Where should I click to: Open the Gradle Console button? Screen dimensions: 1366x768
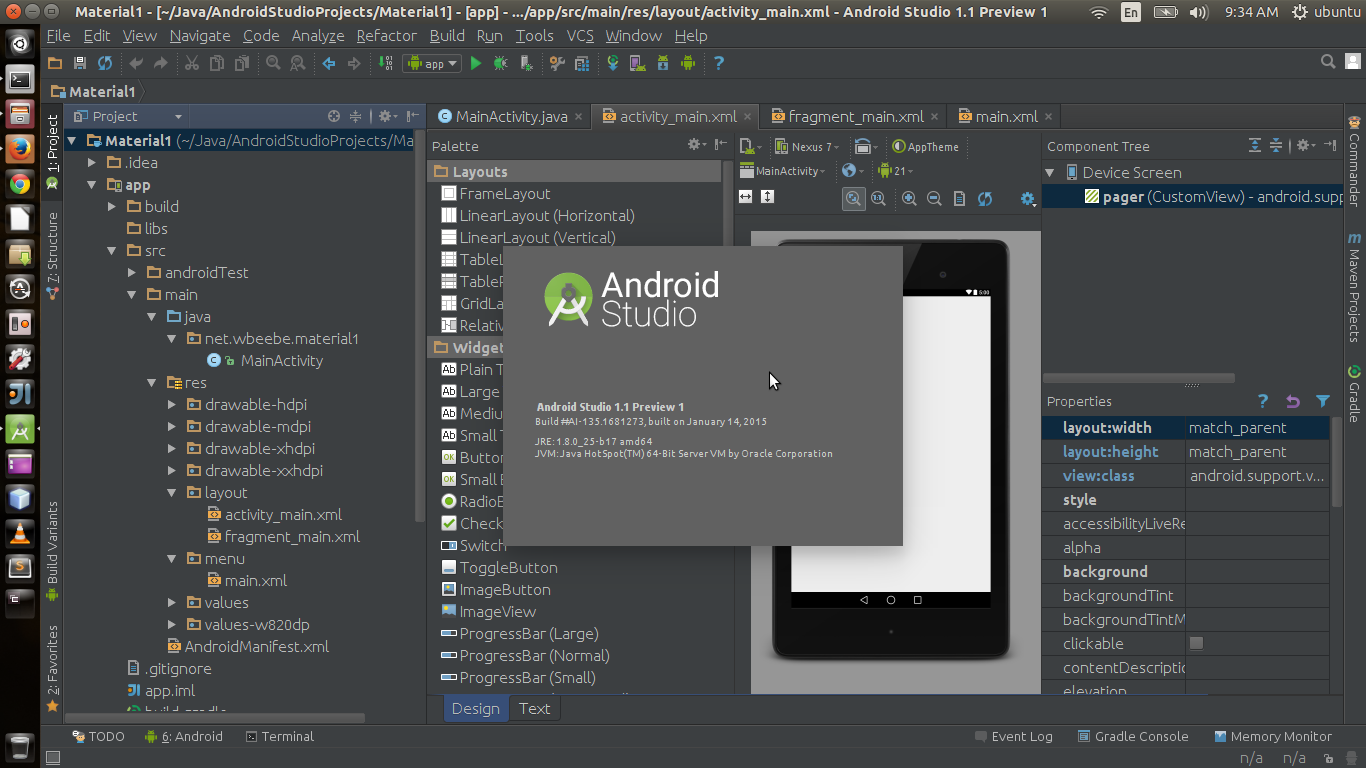point(1132,736)
